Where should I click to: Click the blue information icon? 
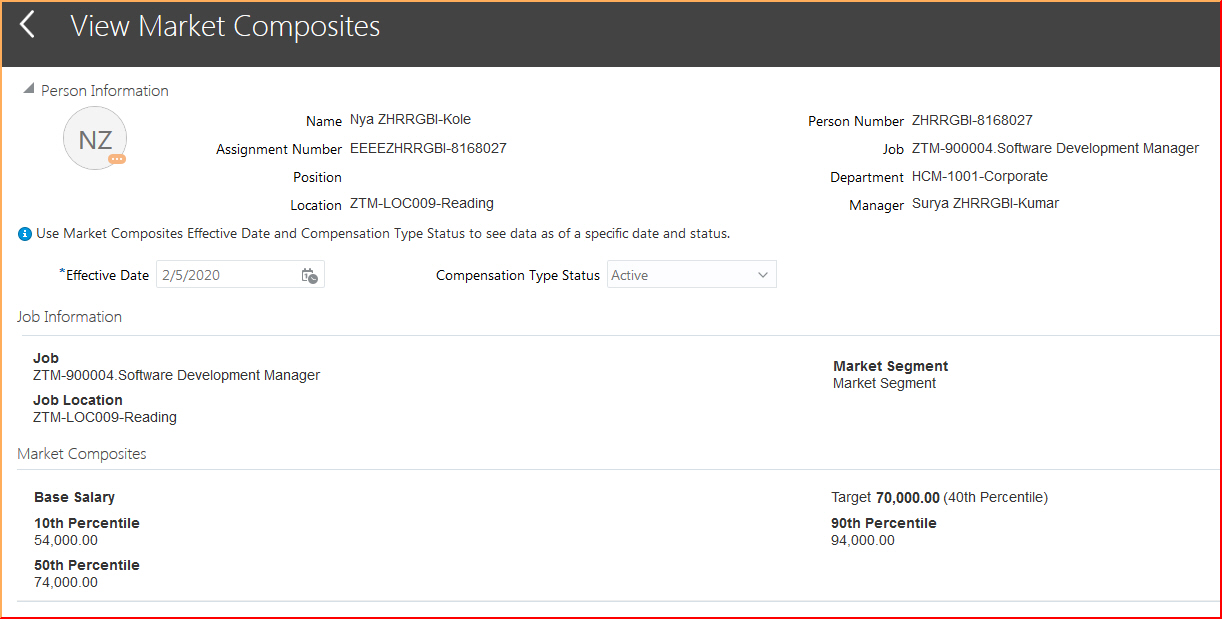tap(25, 234)
